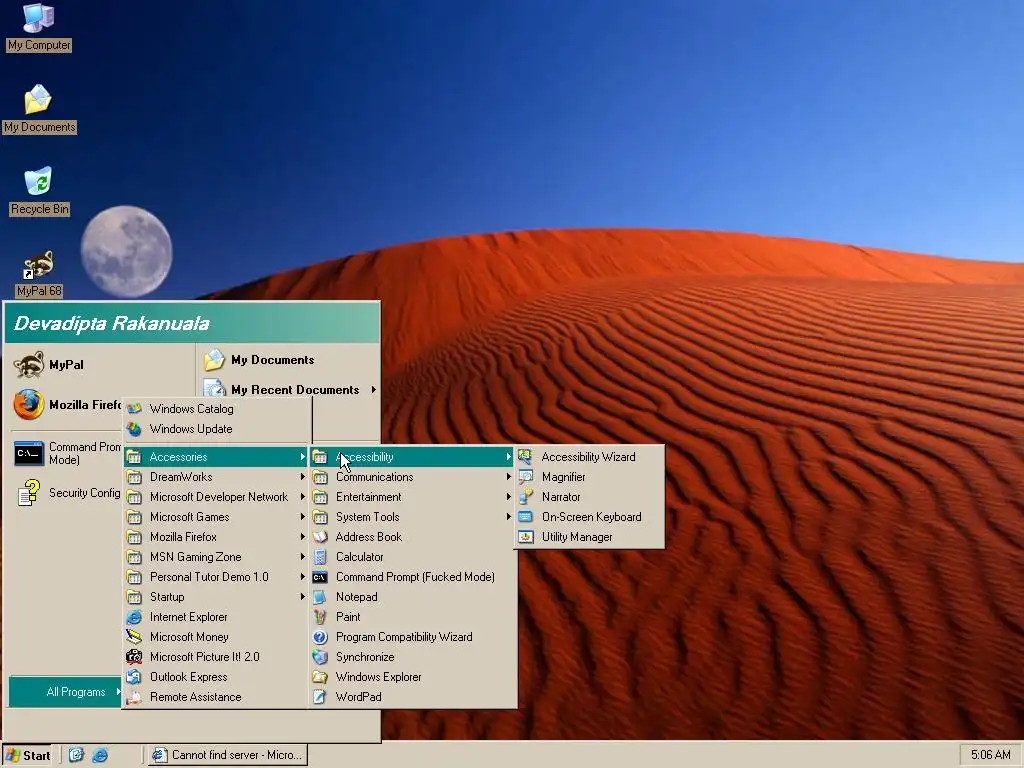Image resolution: width=1024 pixels, height=768 pixels.
Task: Launch Narrator from Accessibility submenu
Action: (589, 497)
